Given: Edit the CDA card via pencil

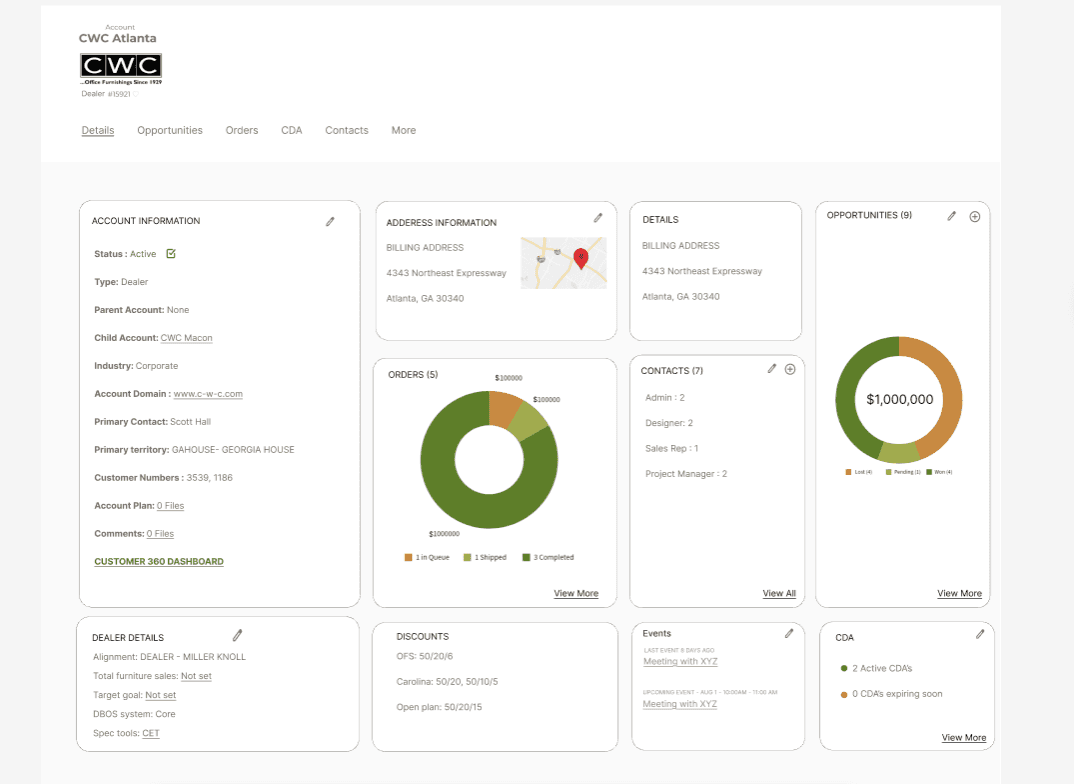Looking at the screenshot, I should [x=980, y=634].
